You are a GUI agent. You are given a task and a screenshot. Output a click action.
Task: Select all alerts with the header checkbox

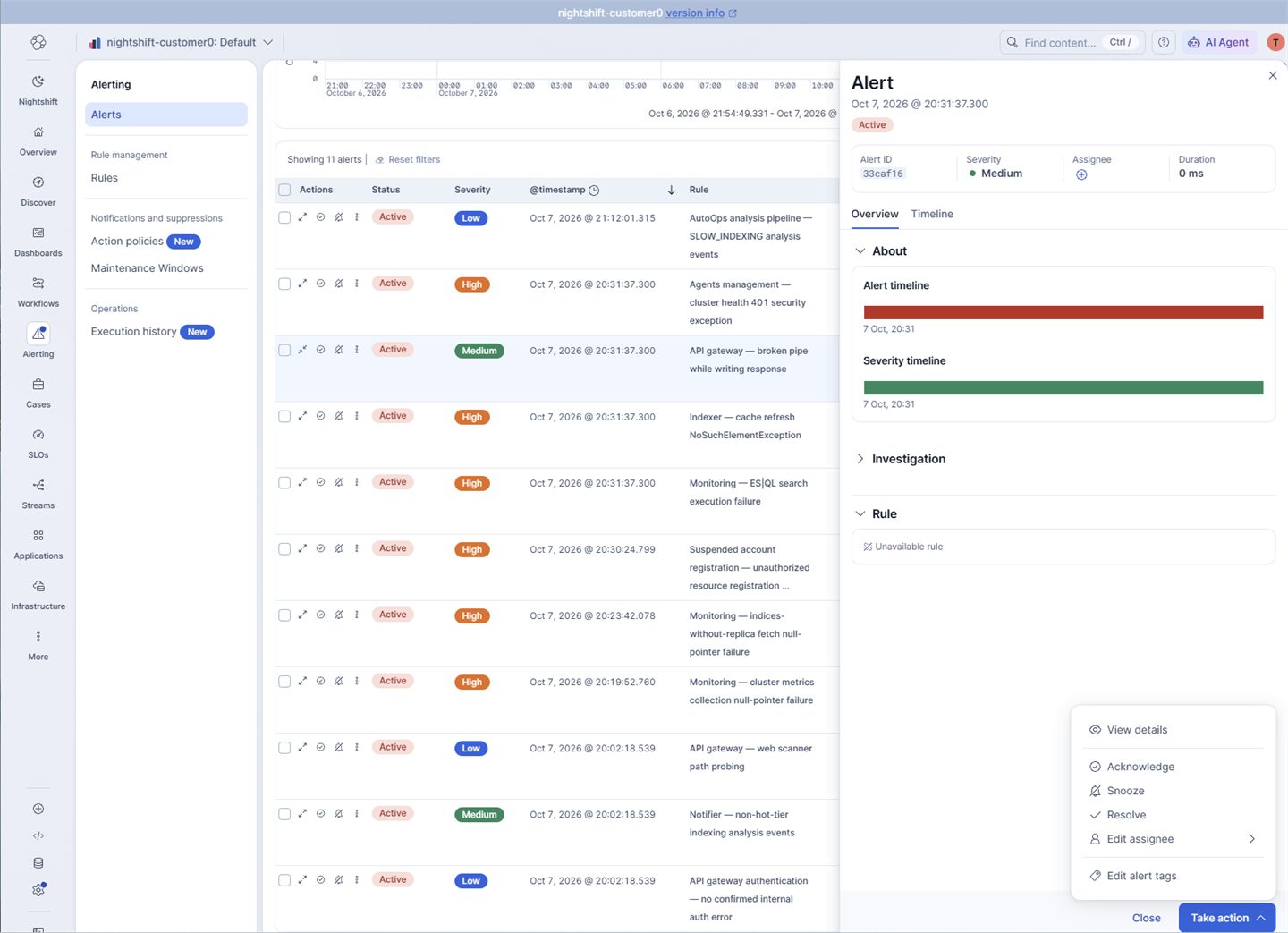click(284, 190)
